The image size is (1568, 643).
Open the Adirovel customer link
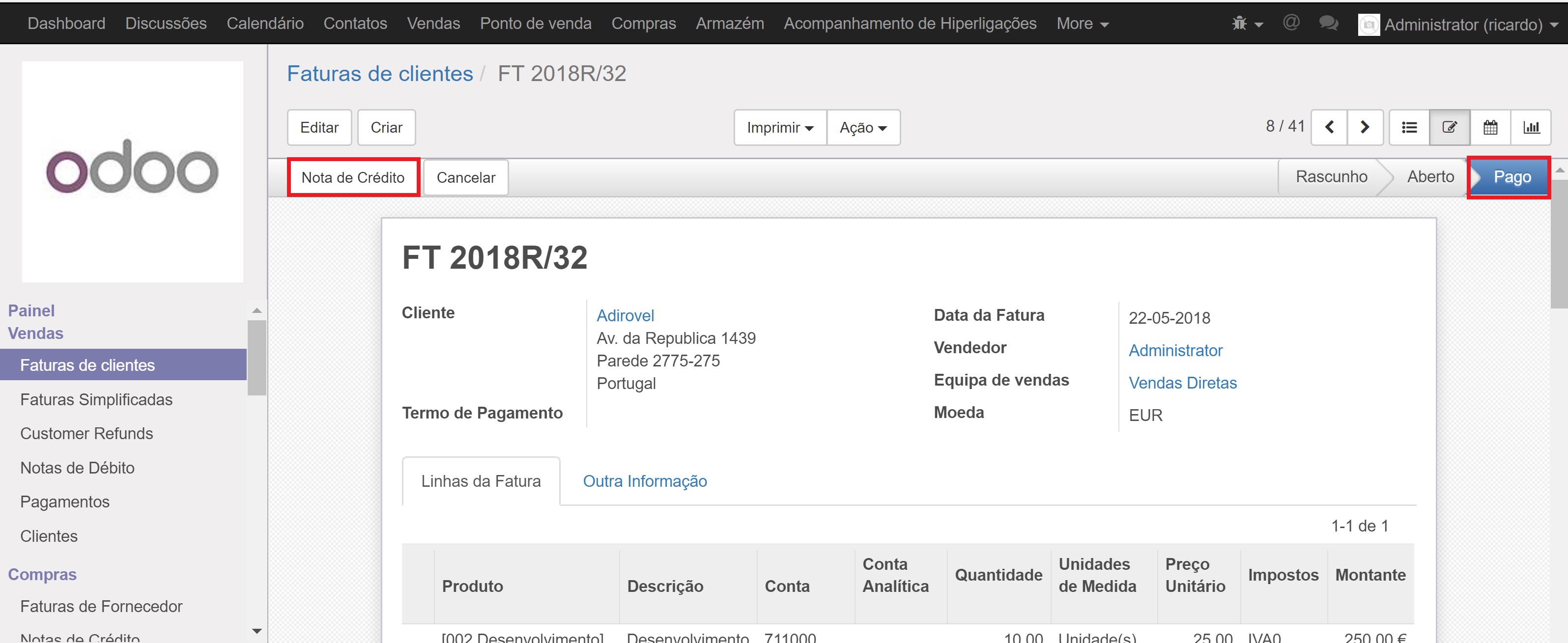pos(625,316)
